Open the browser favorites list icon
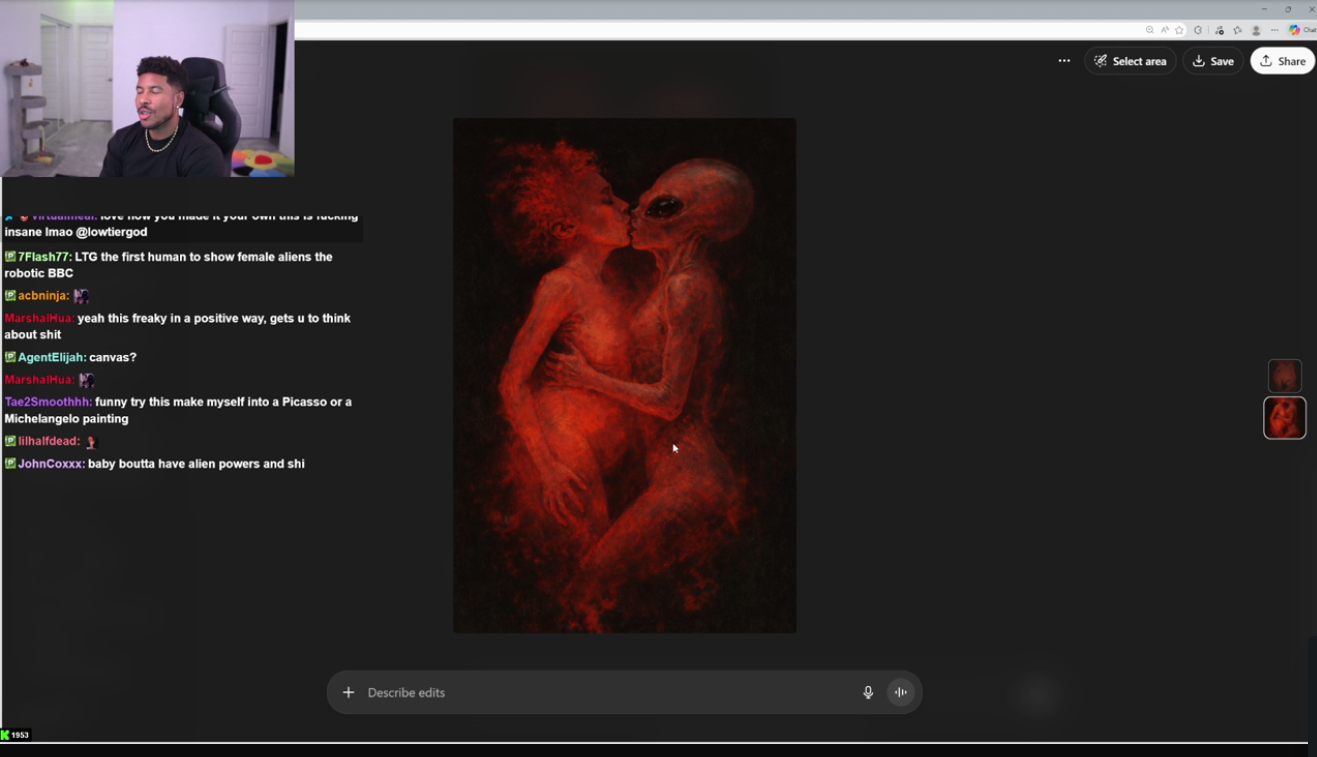Viewport: 1317px width, 757px height. [x=1238, y=30]
